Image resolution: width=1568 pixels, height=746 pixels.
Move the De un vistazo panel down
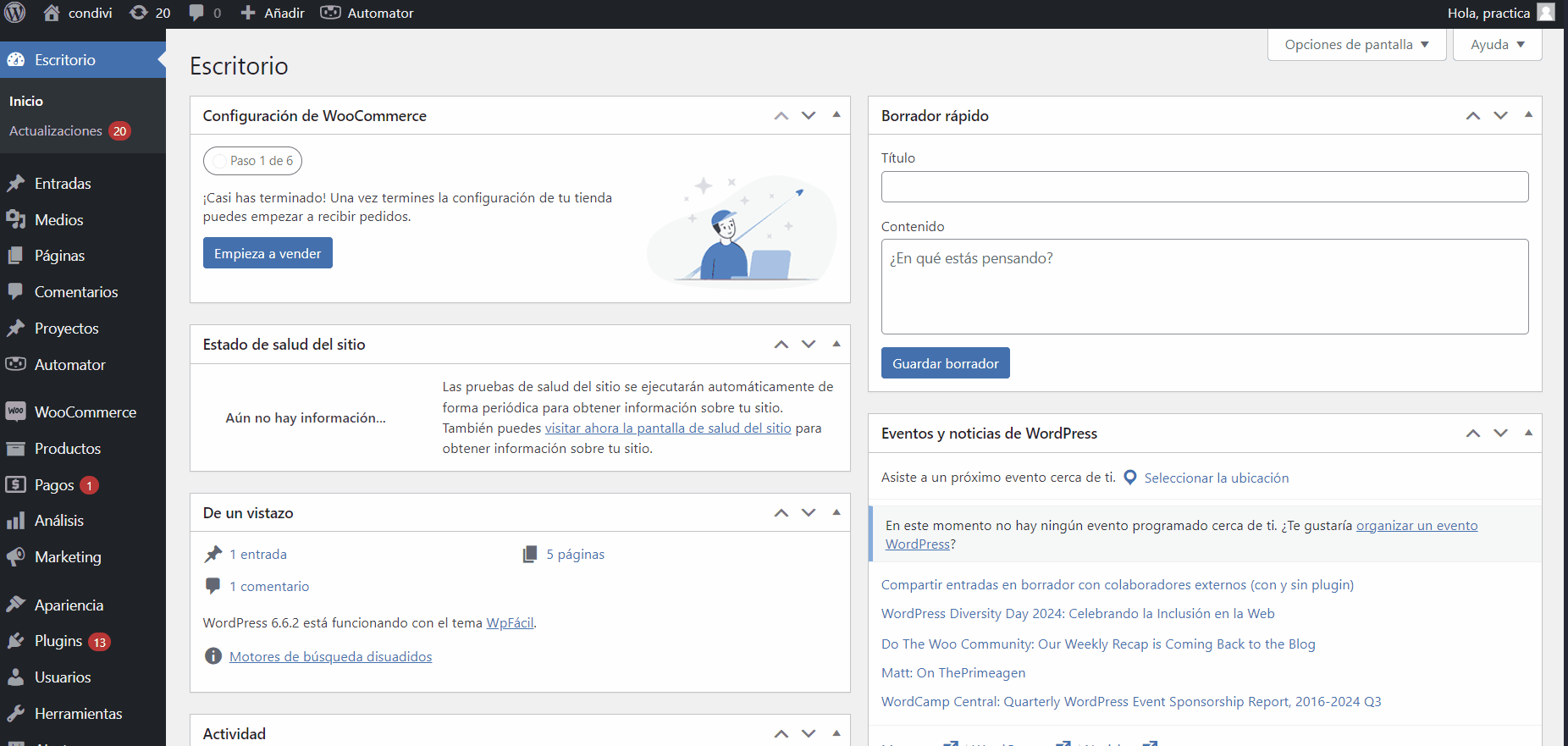click(x=809, y=512)
